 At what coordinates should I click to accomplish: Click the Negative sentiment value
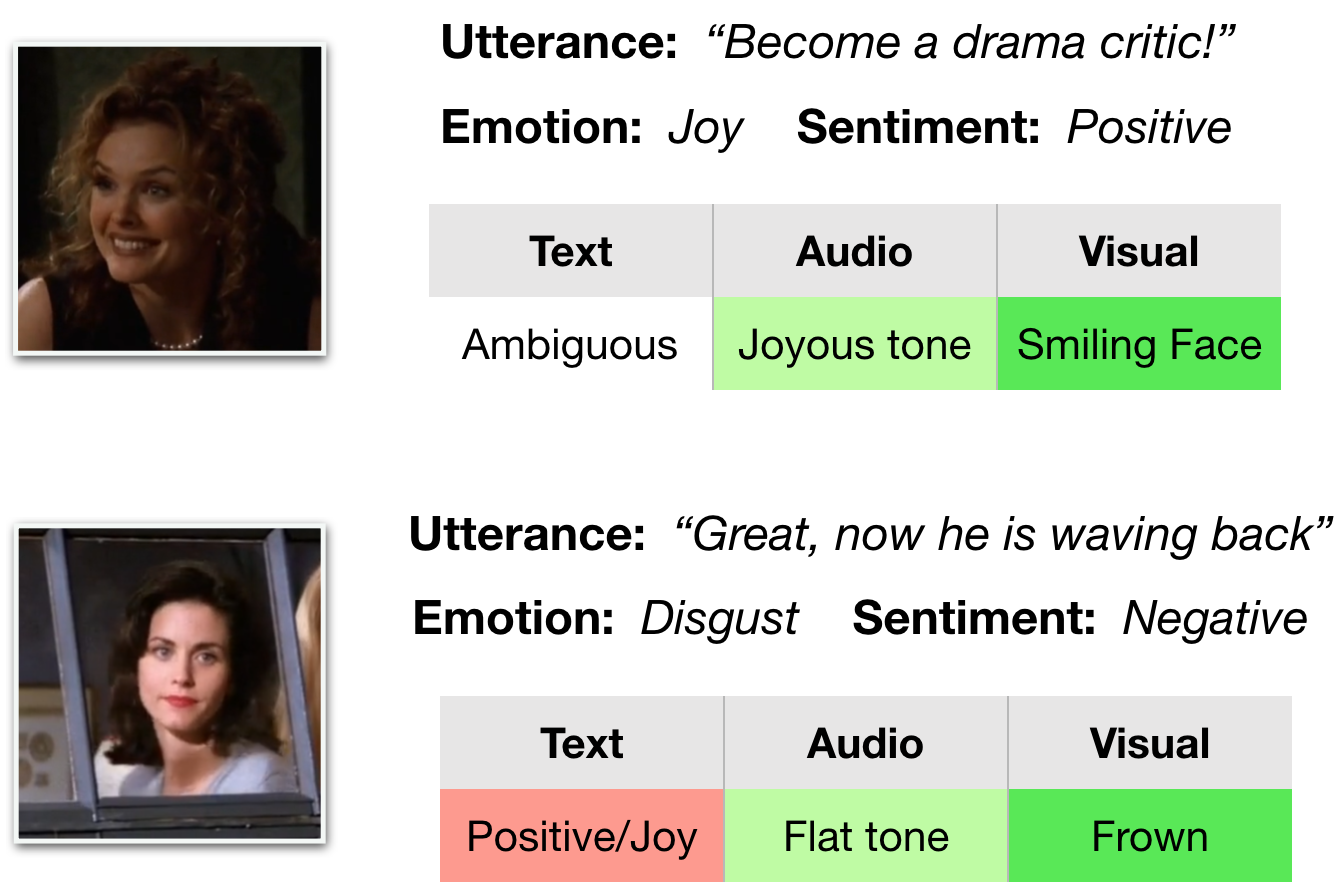(x=1214, y=619)
